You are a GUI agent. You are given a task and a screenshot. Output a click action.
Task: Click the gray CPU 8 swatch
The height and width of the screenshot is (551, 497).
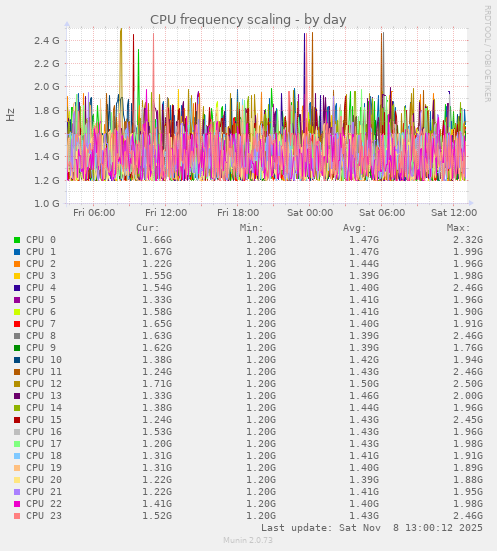pos(17,336)
